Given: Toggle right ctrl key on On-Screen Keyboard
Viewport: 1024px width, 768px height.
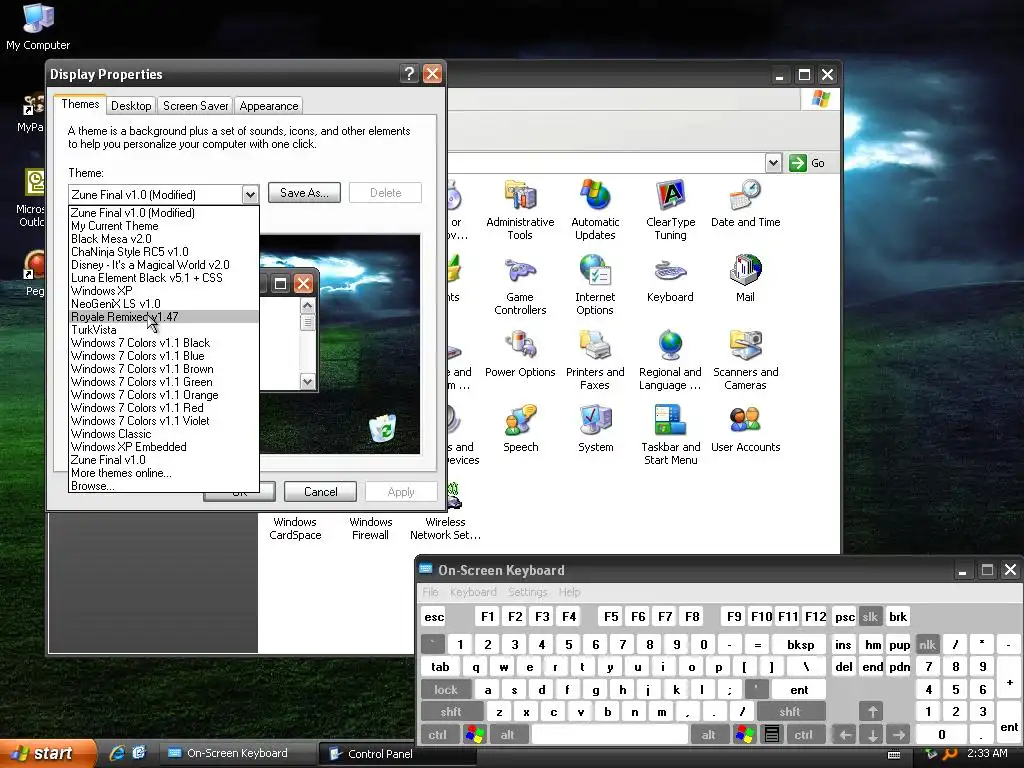Looking at the screenshot, I should tap(803, 735).
